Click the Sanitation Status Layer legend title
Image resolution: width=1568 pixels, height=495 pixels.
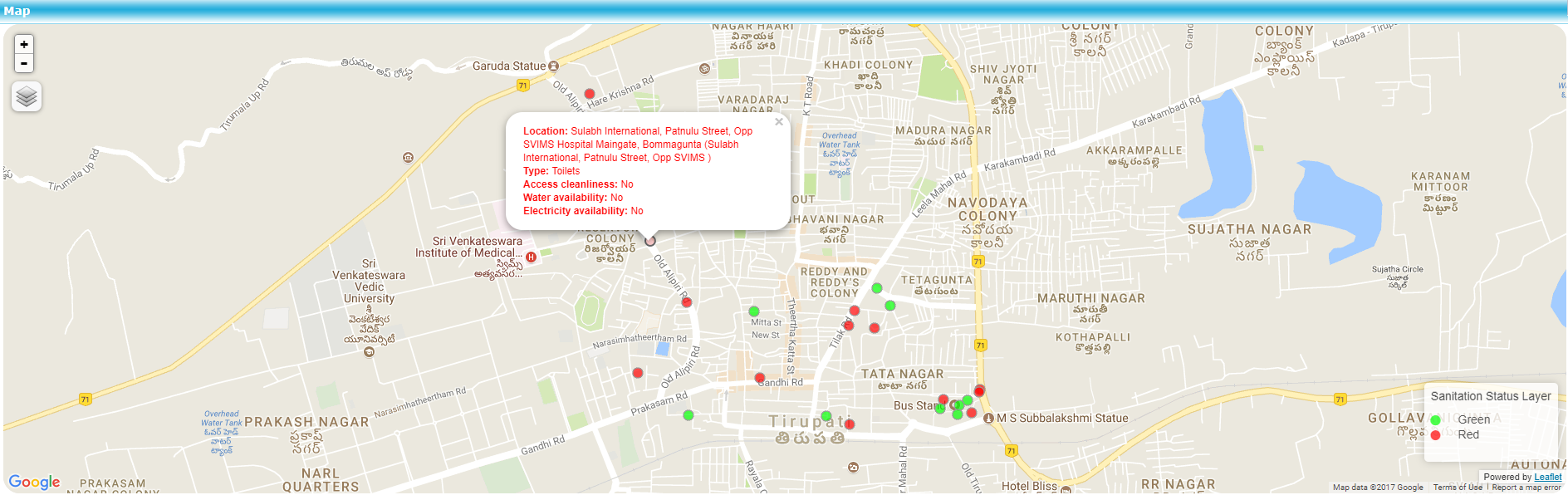pos(1491,396)
